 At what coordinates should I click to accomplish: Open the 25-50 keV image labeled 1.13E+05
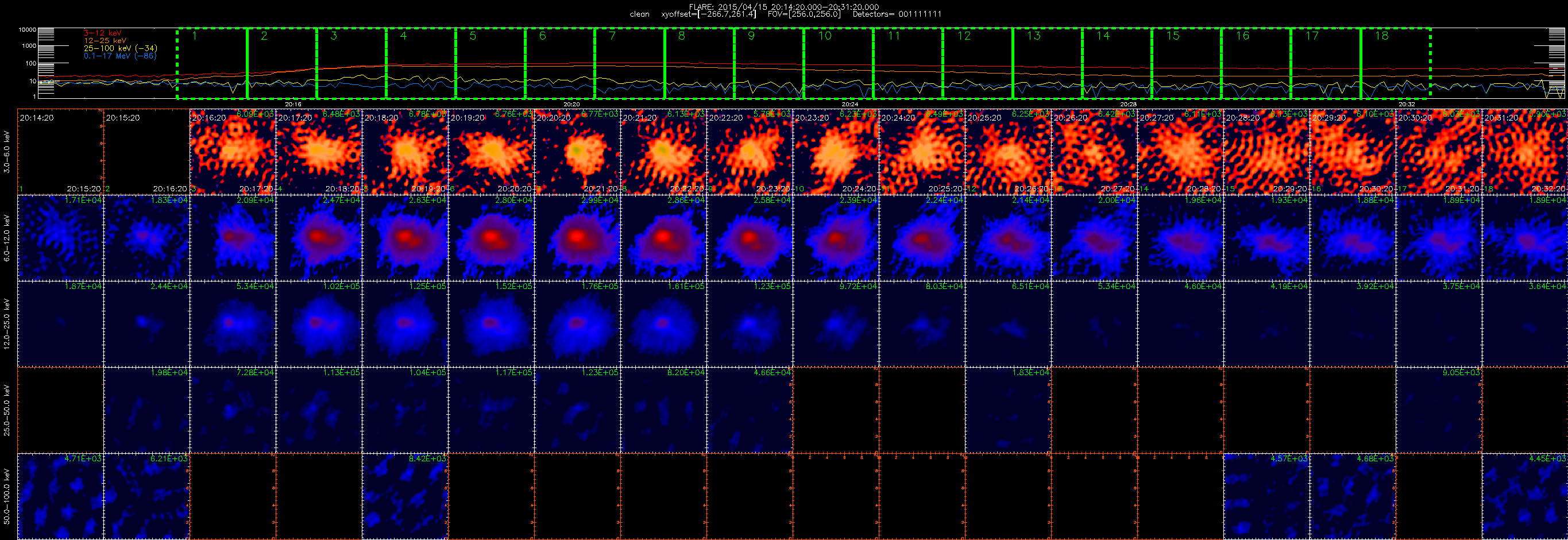[x=319, y=410]
